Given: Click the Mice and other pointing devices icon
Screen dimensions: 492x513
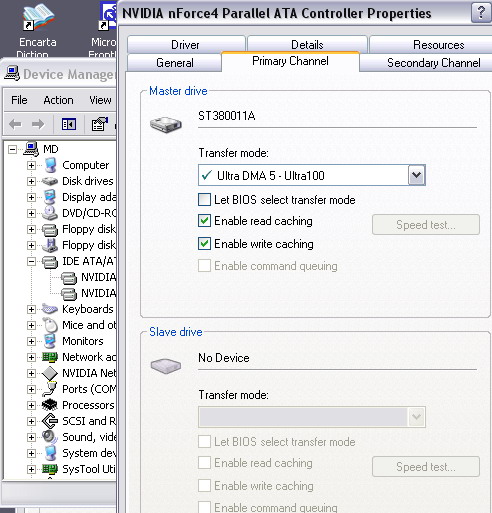Looking at the screenshot, I should pyautogui.click(x=51, y=325).
